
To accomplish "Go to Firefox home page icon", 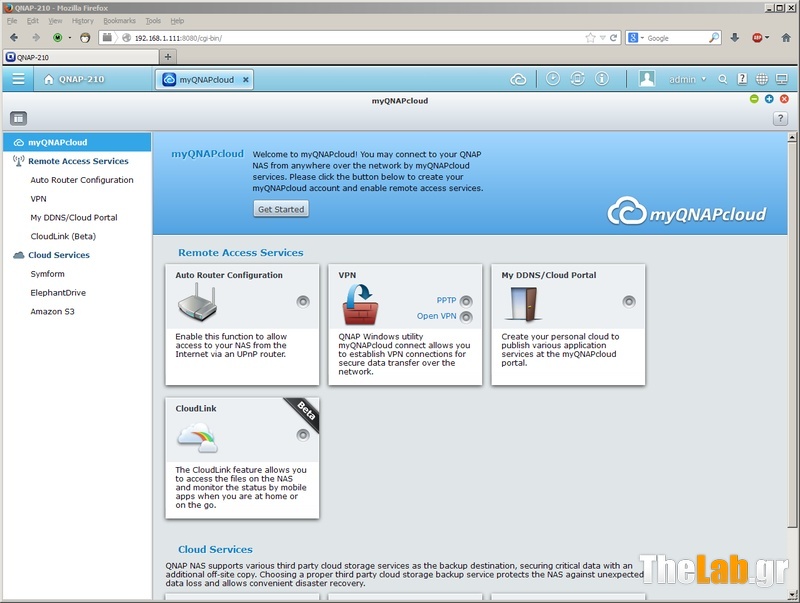I will (x=786, y=38).
